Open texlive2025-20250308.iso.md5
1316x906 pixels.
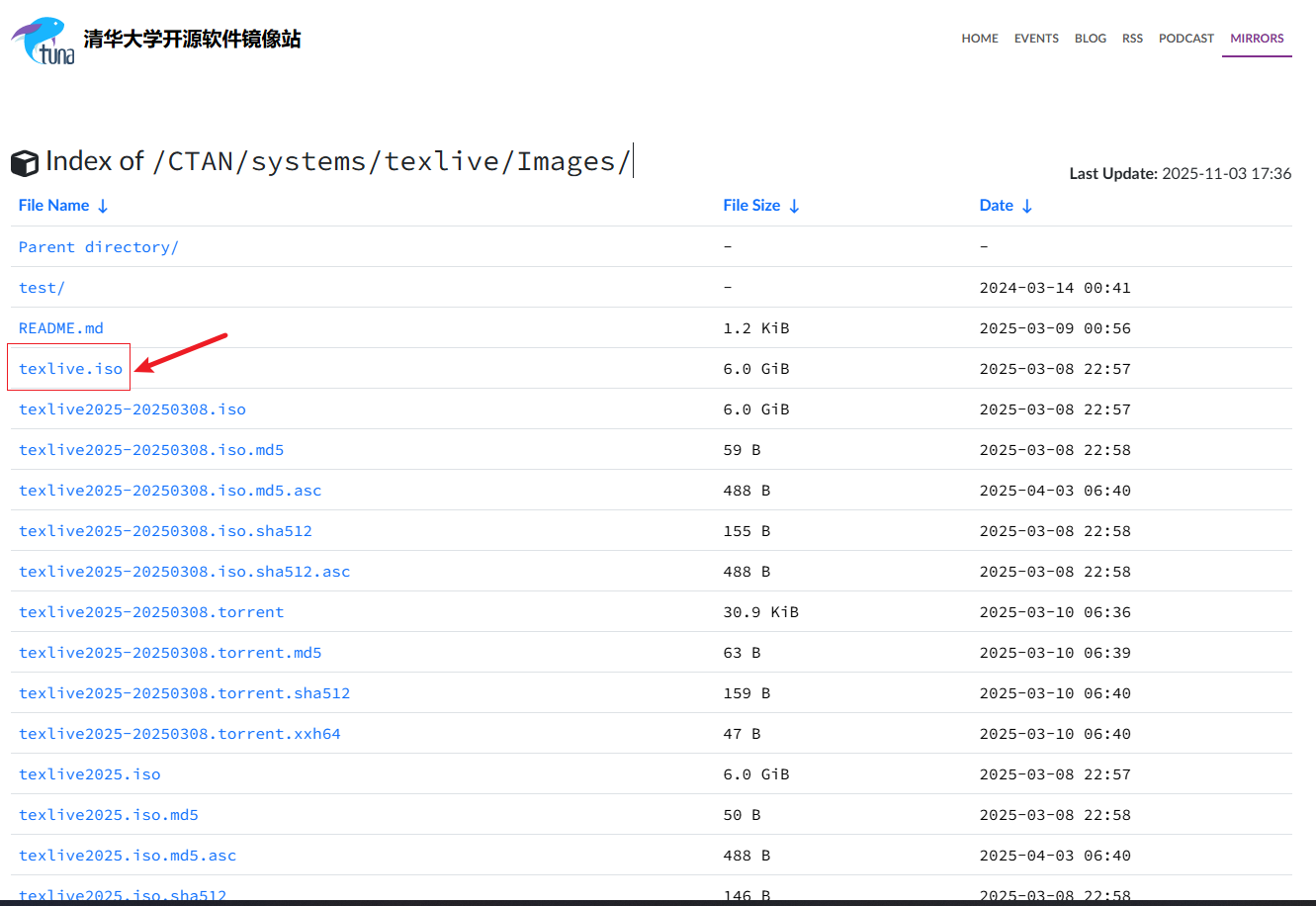point(151,450)
